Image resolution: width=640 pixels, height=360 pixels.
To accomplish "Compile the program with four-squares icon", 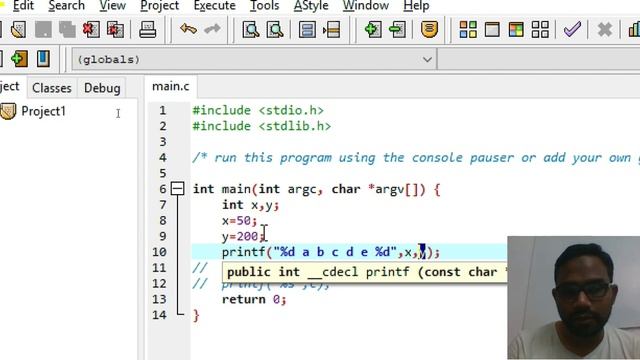I will [468, 29].
